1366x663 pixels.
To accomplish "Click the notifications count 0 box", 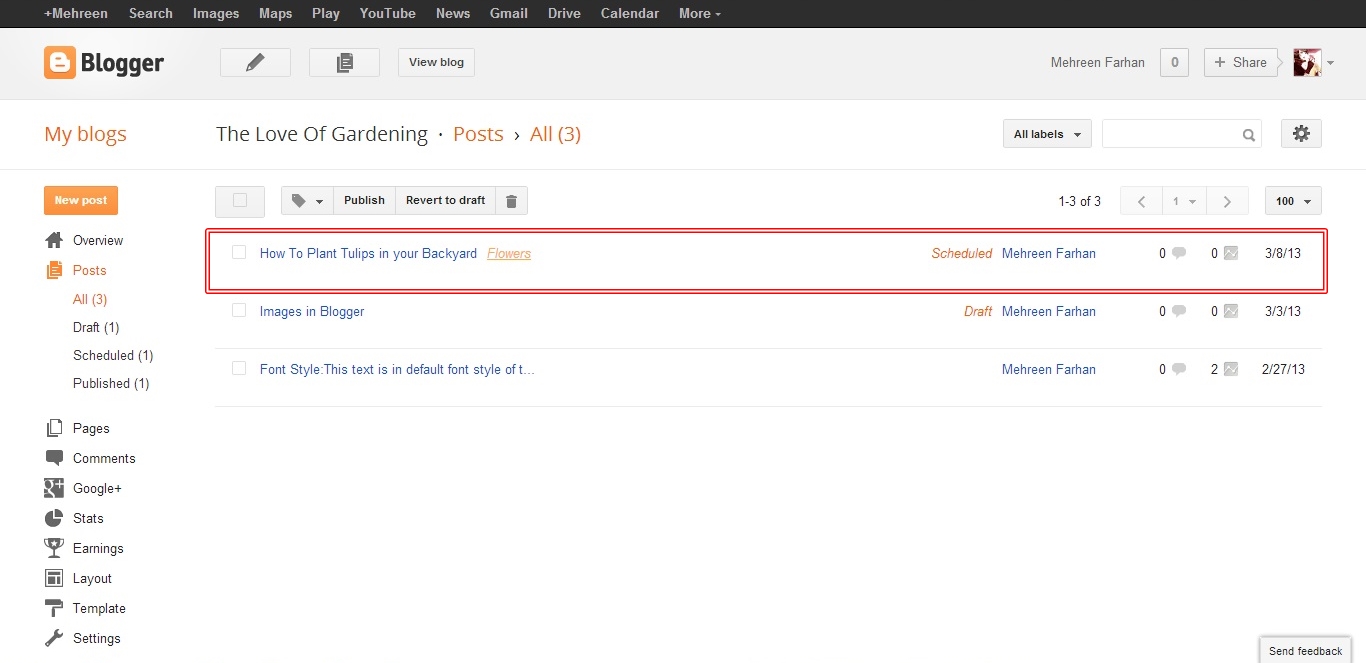I will (1174, 62).
